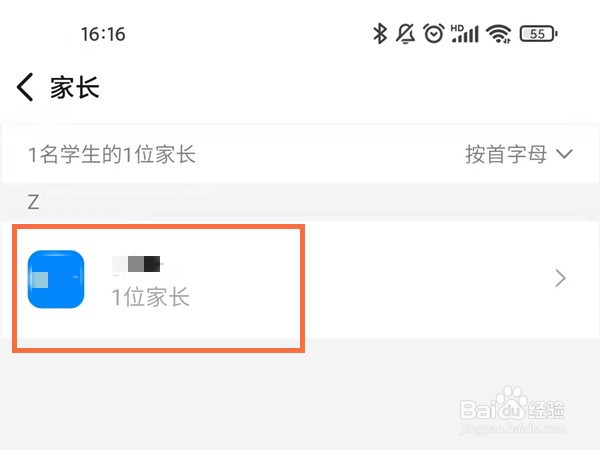Select the Z alphabetical section header
Image resolution: width=600 pixels, height=450 pixels.
[x=33, y=202]
